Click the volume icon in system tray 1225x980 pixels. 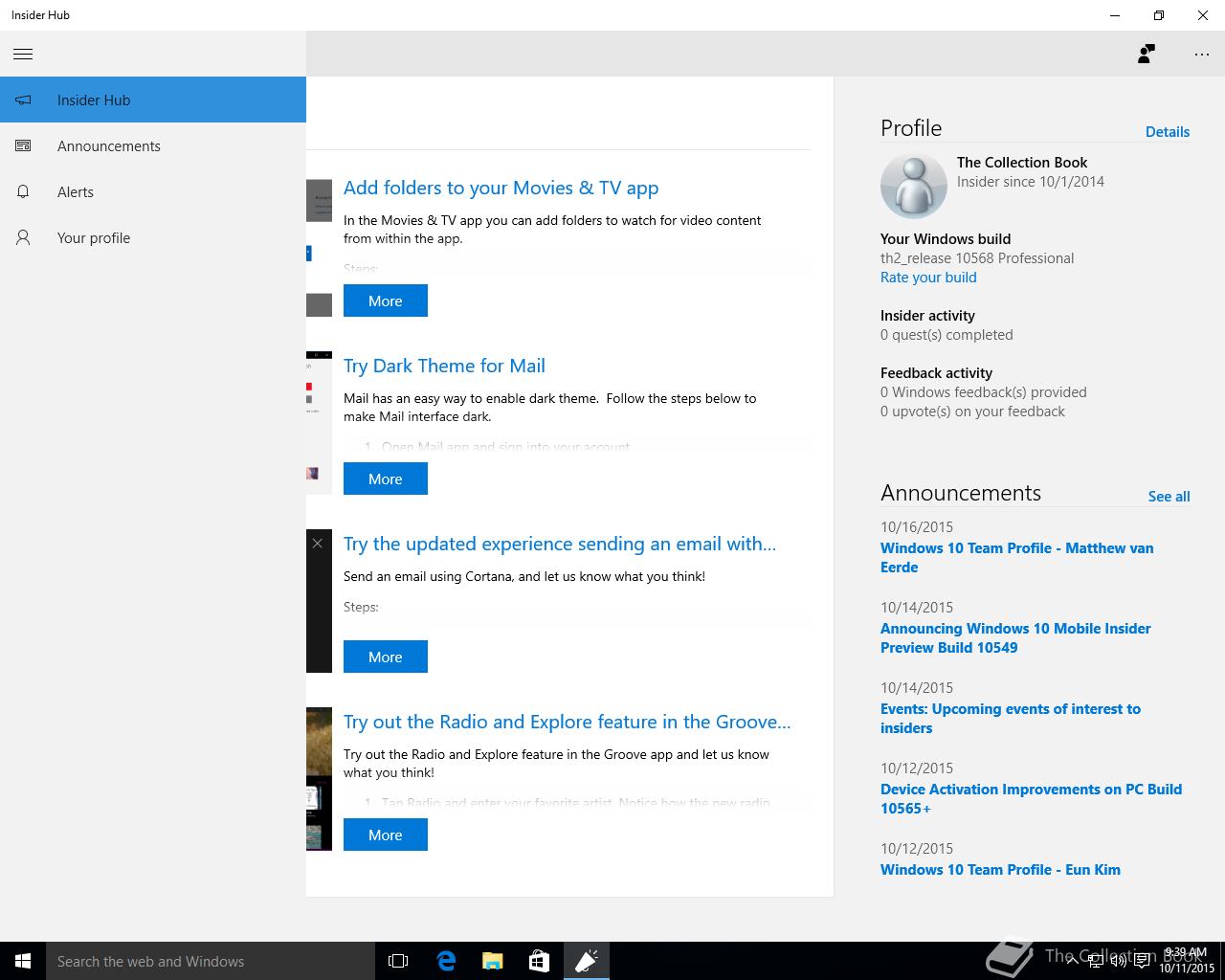pos(1119,961)
